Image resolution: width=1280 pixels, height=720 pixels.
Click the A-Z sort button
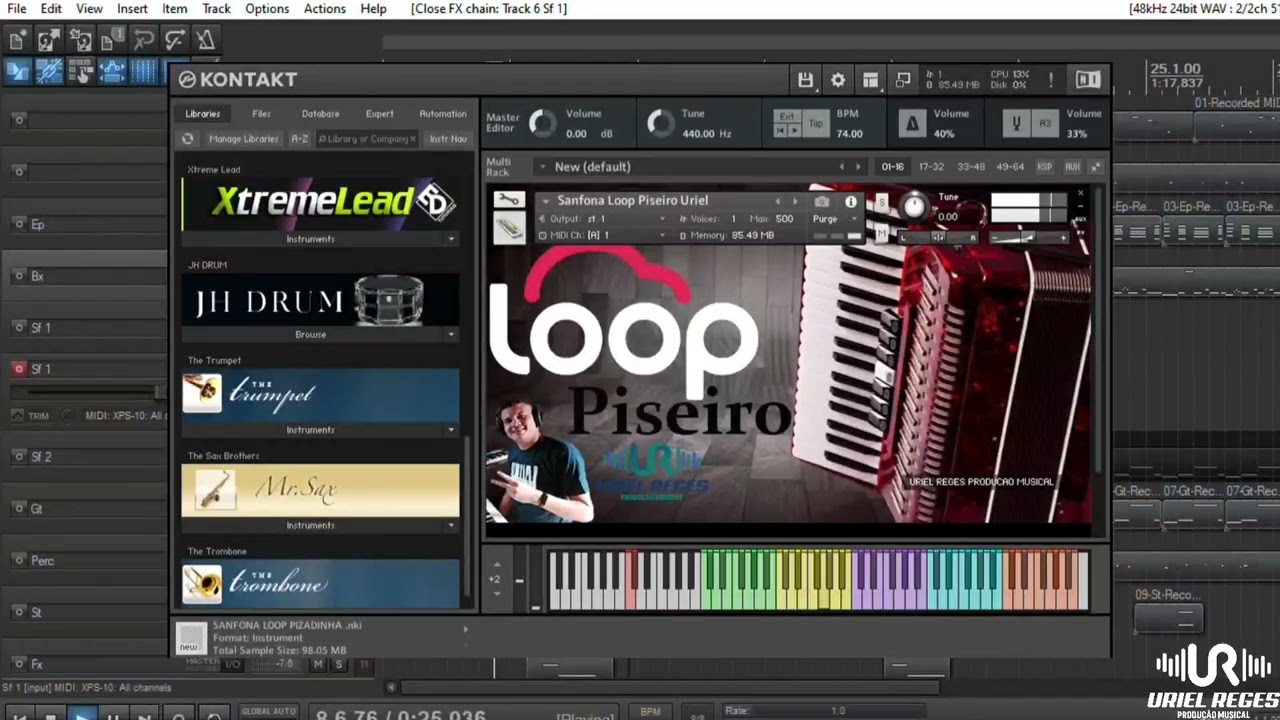[x=299, y=139]
